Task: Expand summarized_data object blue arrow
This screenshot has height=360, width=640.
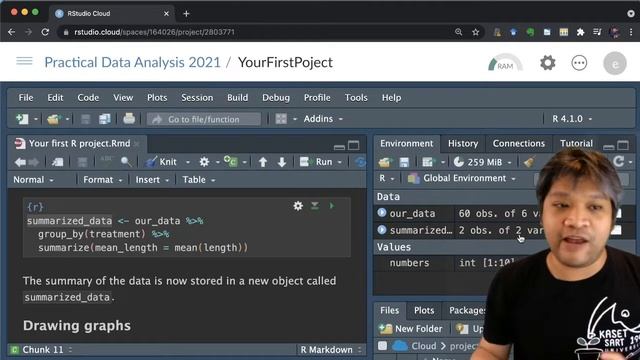Action: (382, 230)
